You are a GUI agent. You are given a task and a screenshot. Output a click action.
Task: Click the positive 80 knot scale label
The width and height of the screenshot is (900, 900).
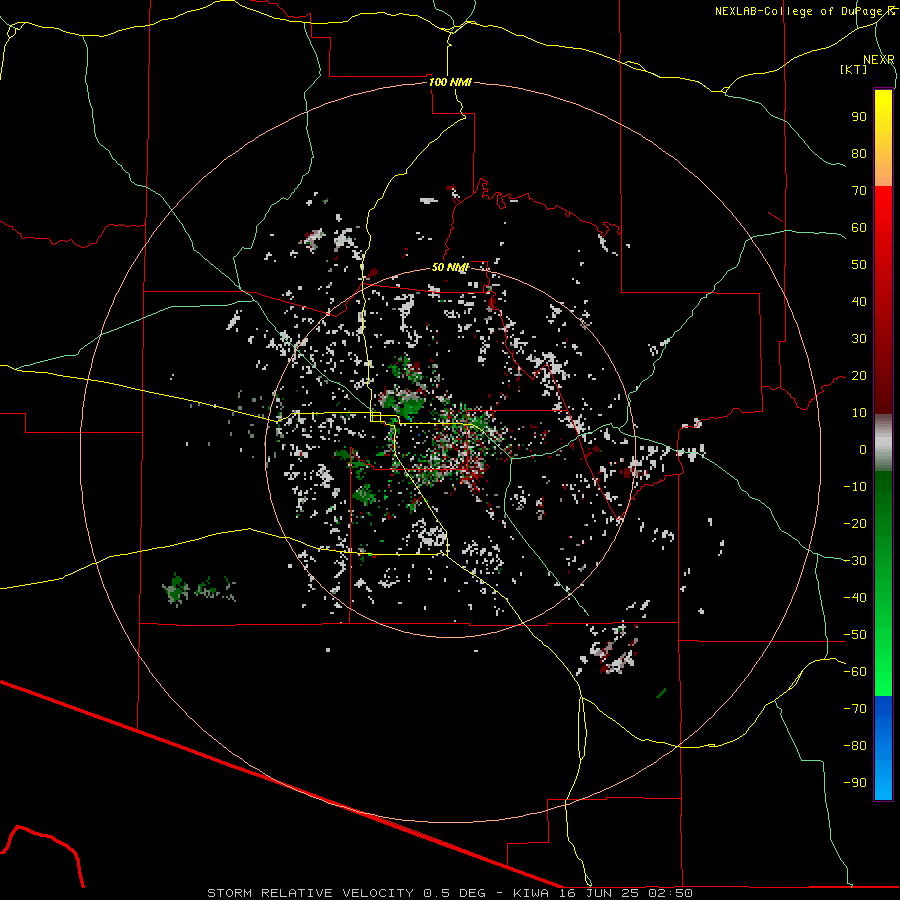tap(859, 153)
